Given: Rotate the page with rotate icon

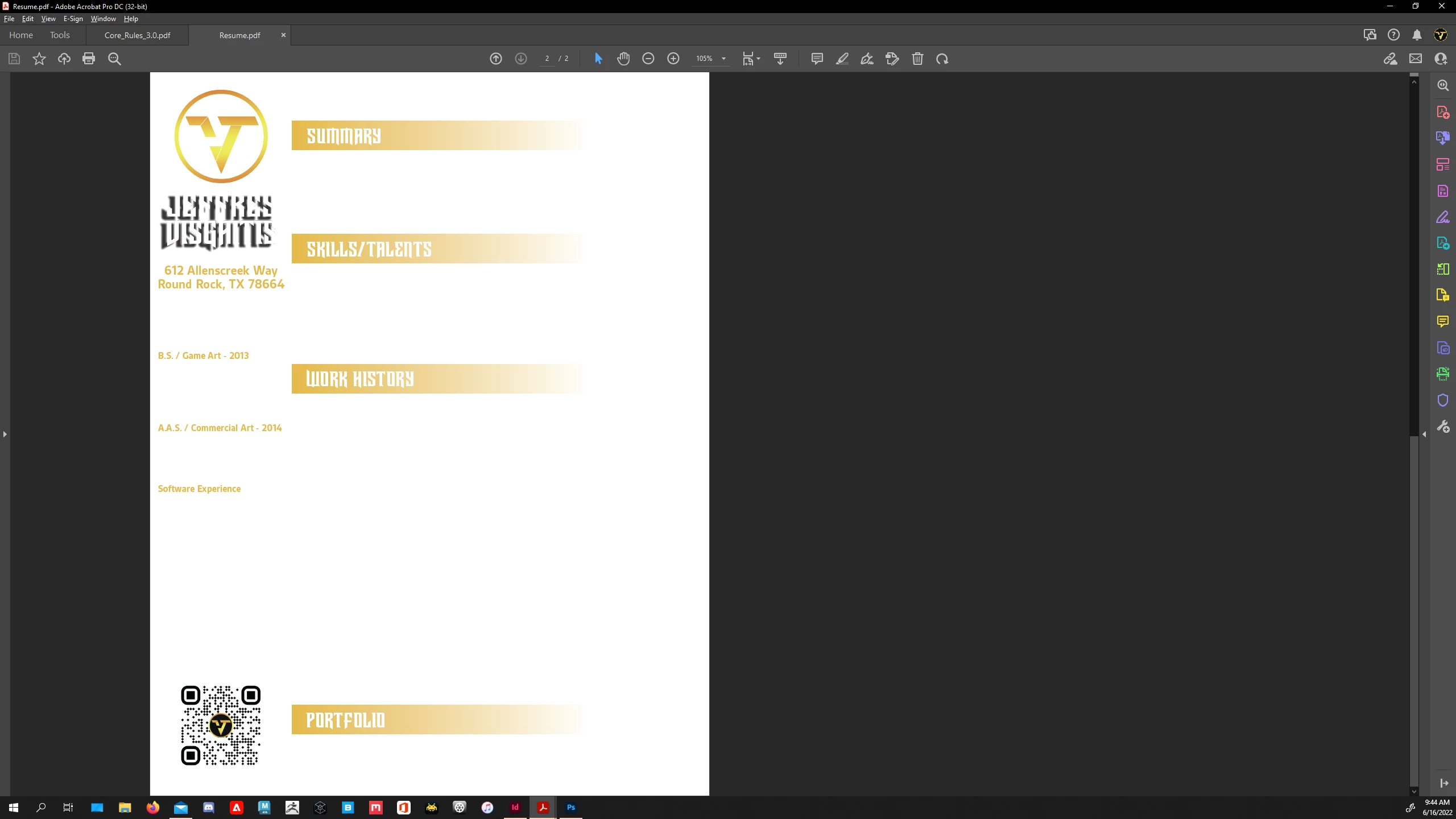Looking at the screenshot, I should [x=942, y=59].
